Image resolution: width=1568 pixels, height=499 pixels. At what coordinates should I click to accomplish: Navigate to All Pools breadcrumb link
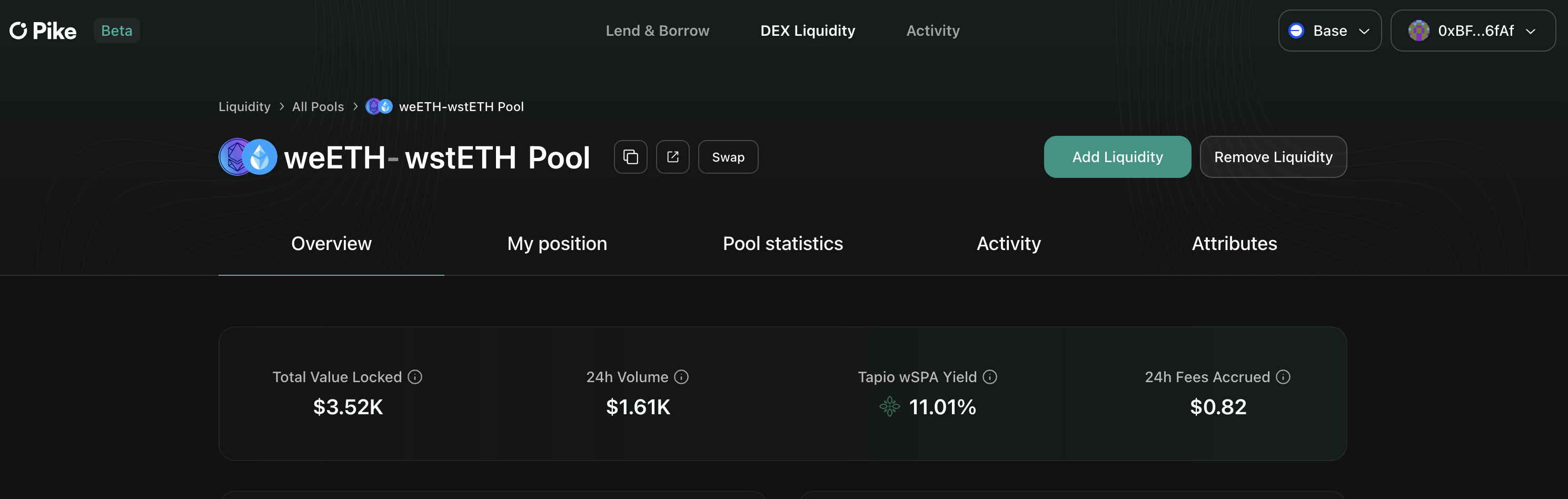coord(317,106)
